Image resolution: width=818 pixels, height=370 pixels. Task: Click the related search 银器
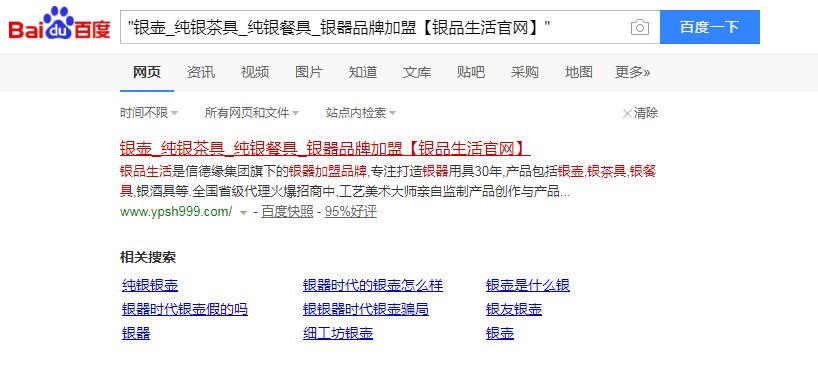click(136, 333)
